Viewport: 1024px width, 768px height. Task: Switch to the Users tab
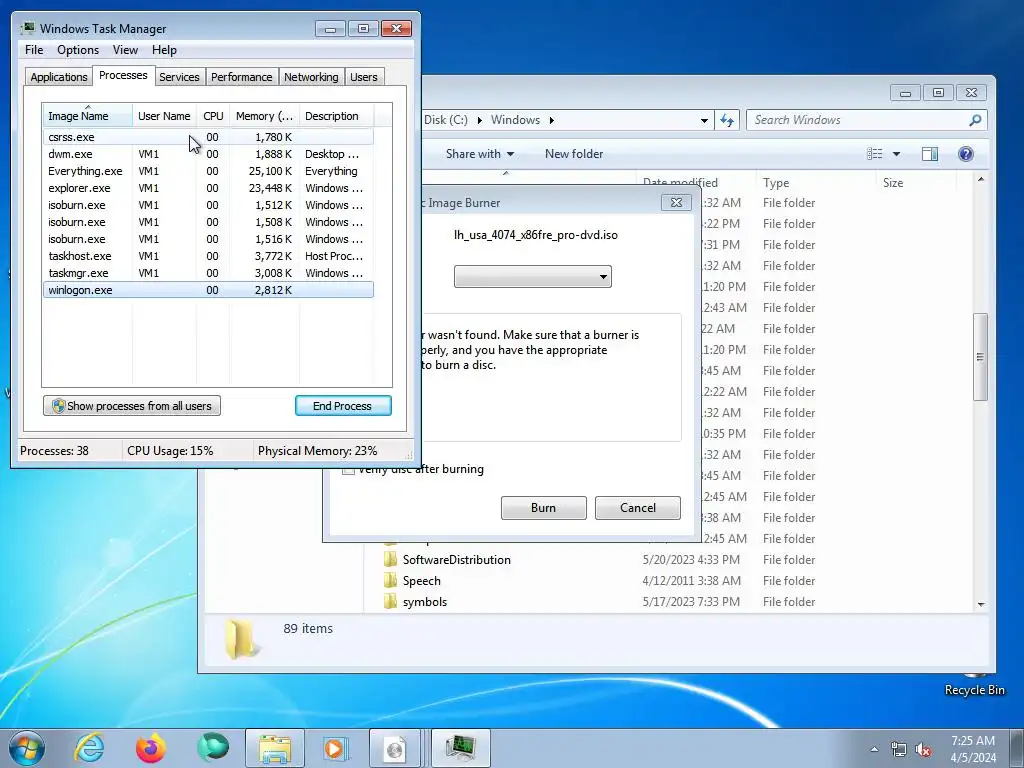[x=364, y=77]
